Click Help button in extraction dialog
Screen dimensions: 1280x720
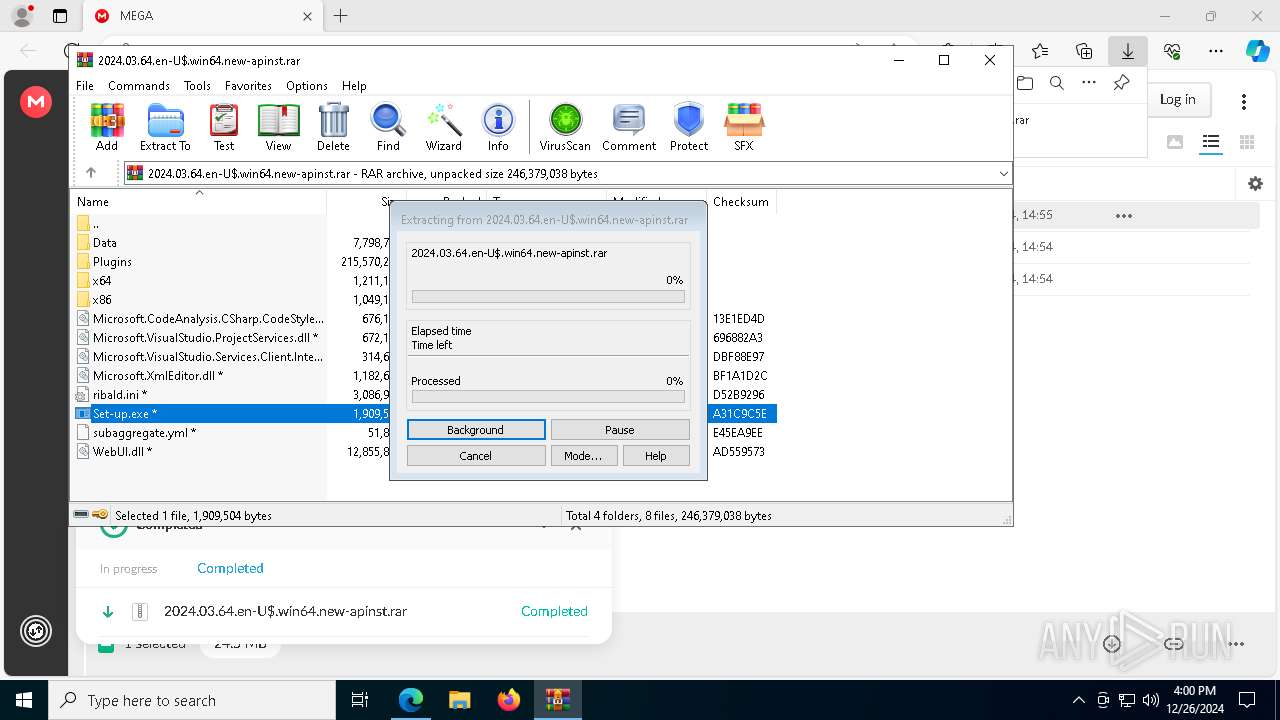[656, 456]
